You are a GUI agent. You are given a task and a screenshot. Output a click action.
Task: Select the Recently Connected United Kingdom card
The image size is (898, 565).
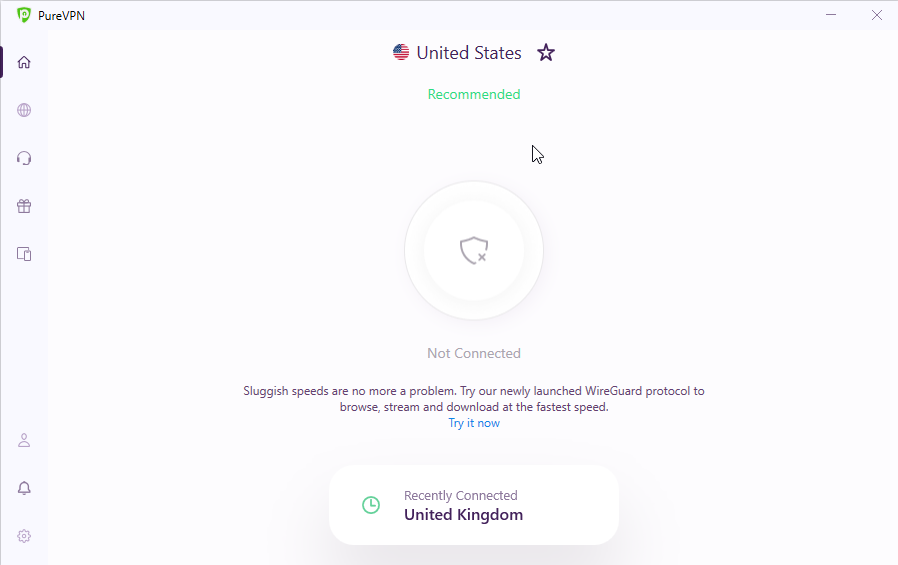474,505
